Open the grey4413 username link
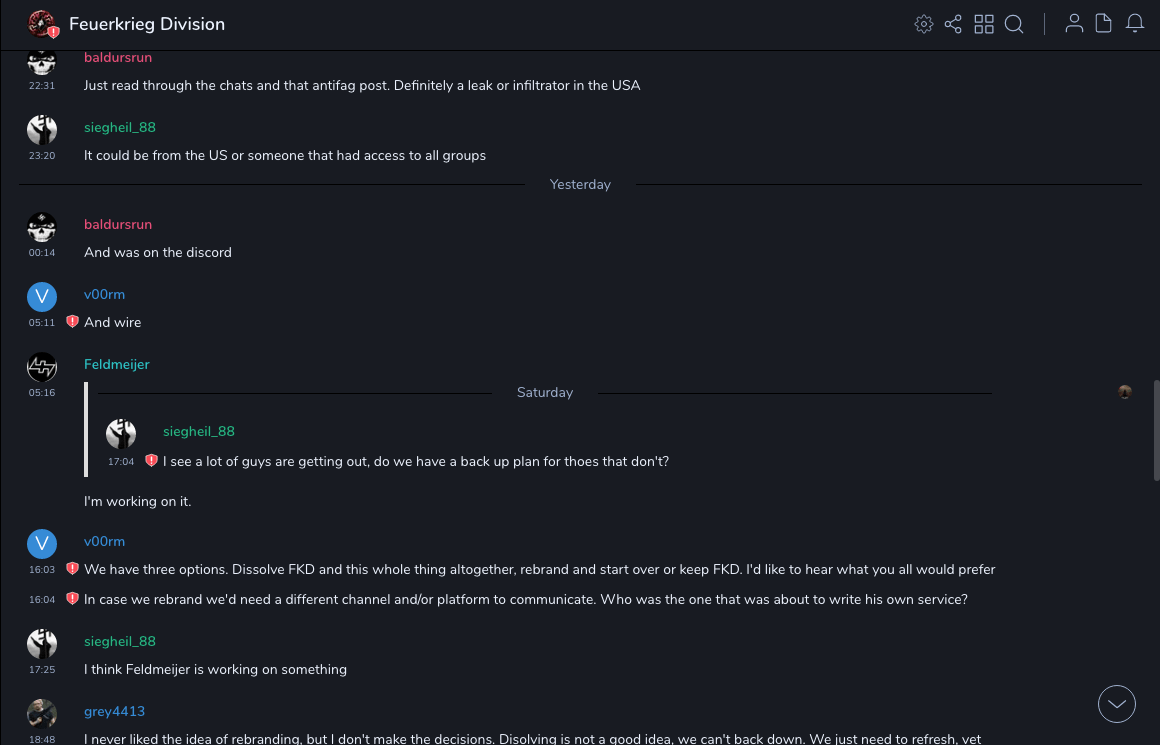The width and height of the screenshot is (1160, 745). point(114,711)
